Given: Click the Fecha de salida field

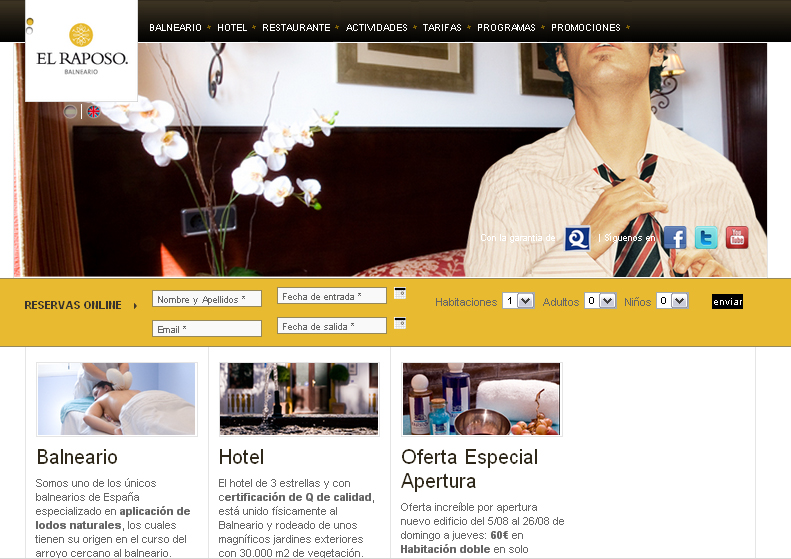Looking at the screenshot, I should [x=332, y=325].
